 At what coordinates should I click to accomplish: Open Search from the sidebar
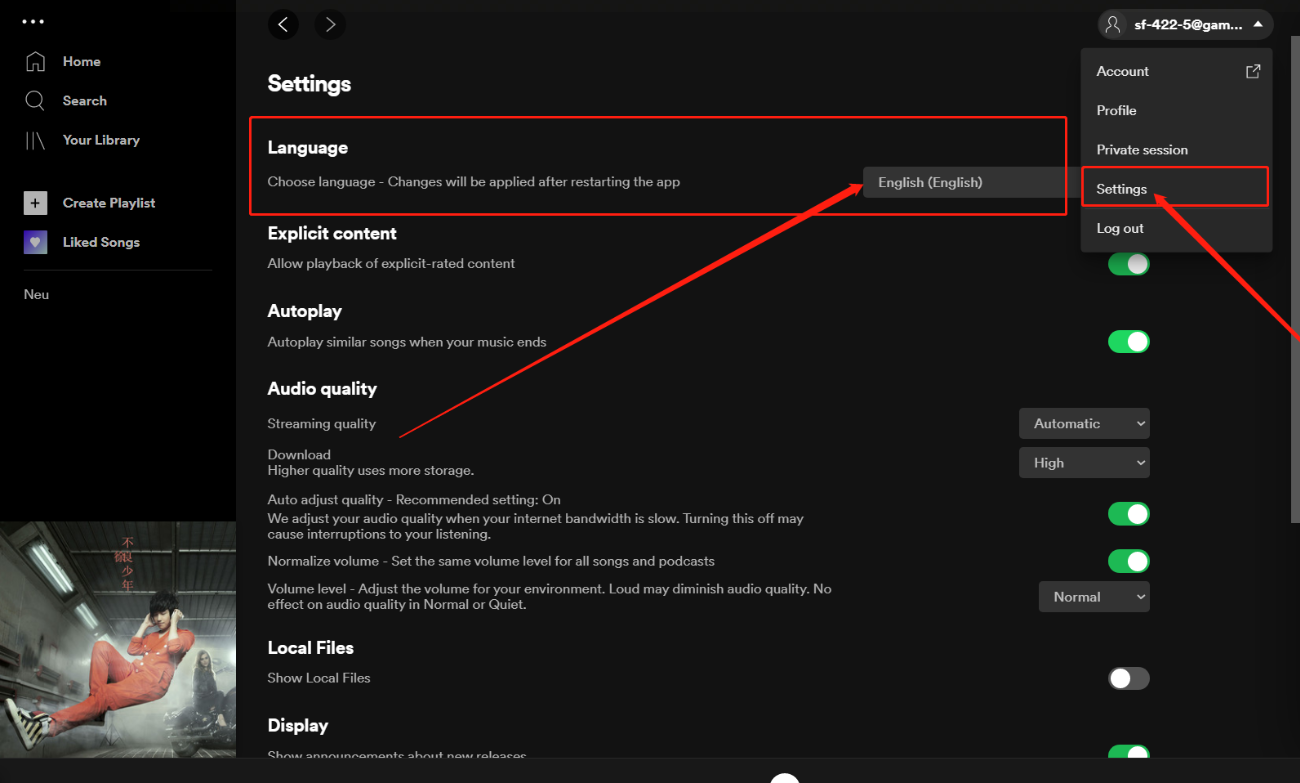pyautogui.click(x=85, y=101)
